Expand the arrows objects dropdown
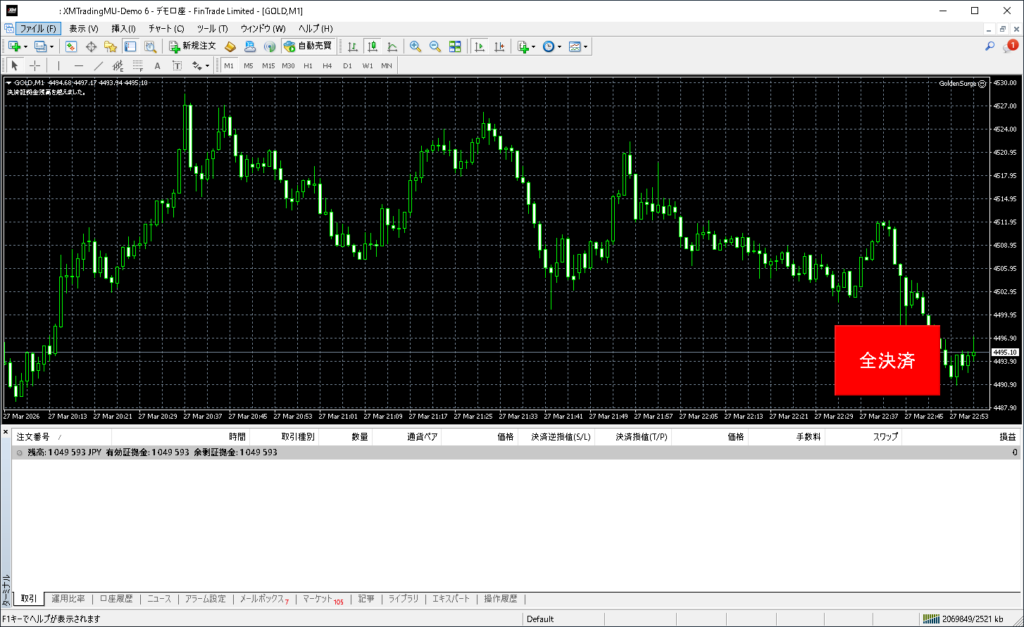 point(207,65)
